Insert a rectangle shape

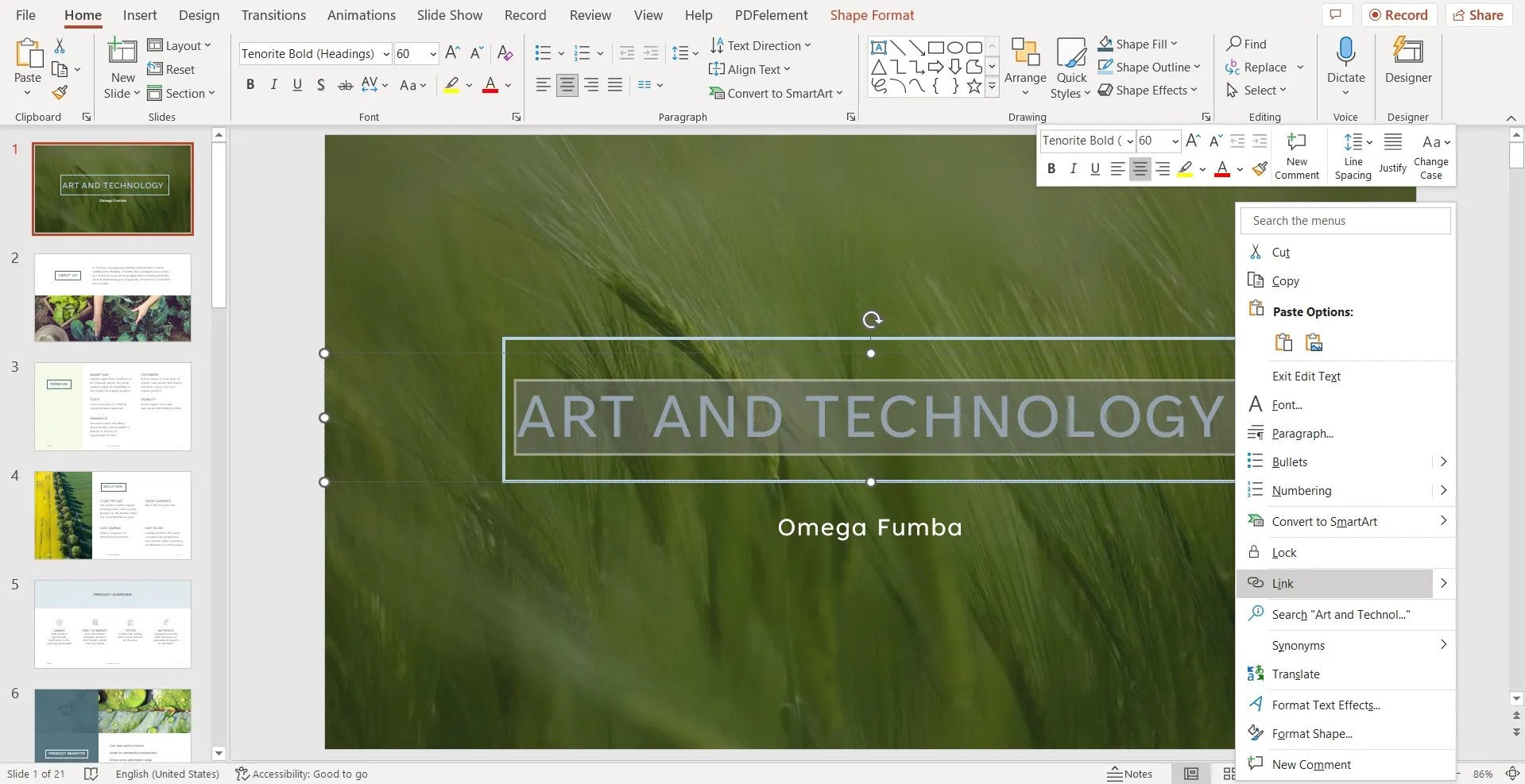pyautogui.click(x=935, y=47)
